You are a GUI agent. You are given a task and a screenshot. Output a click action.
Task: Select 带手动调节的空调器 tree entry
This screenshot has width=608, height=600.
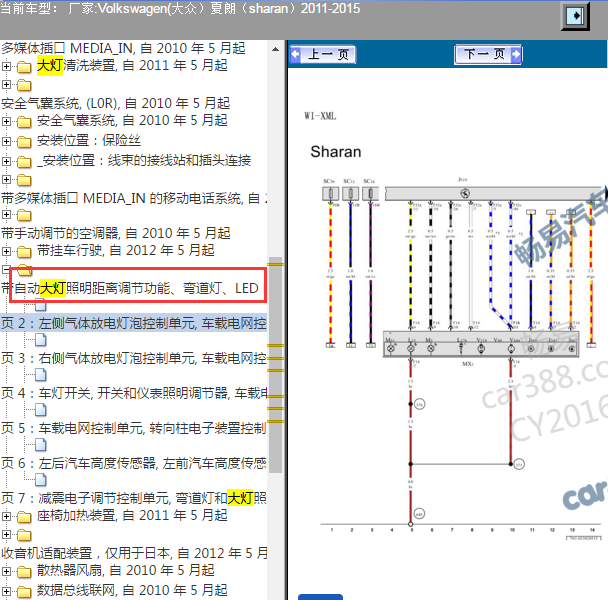coord(116,233)
